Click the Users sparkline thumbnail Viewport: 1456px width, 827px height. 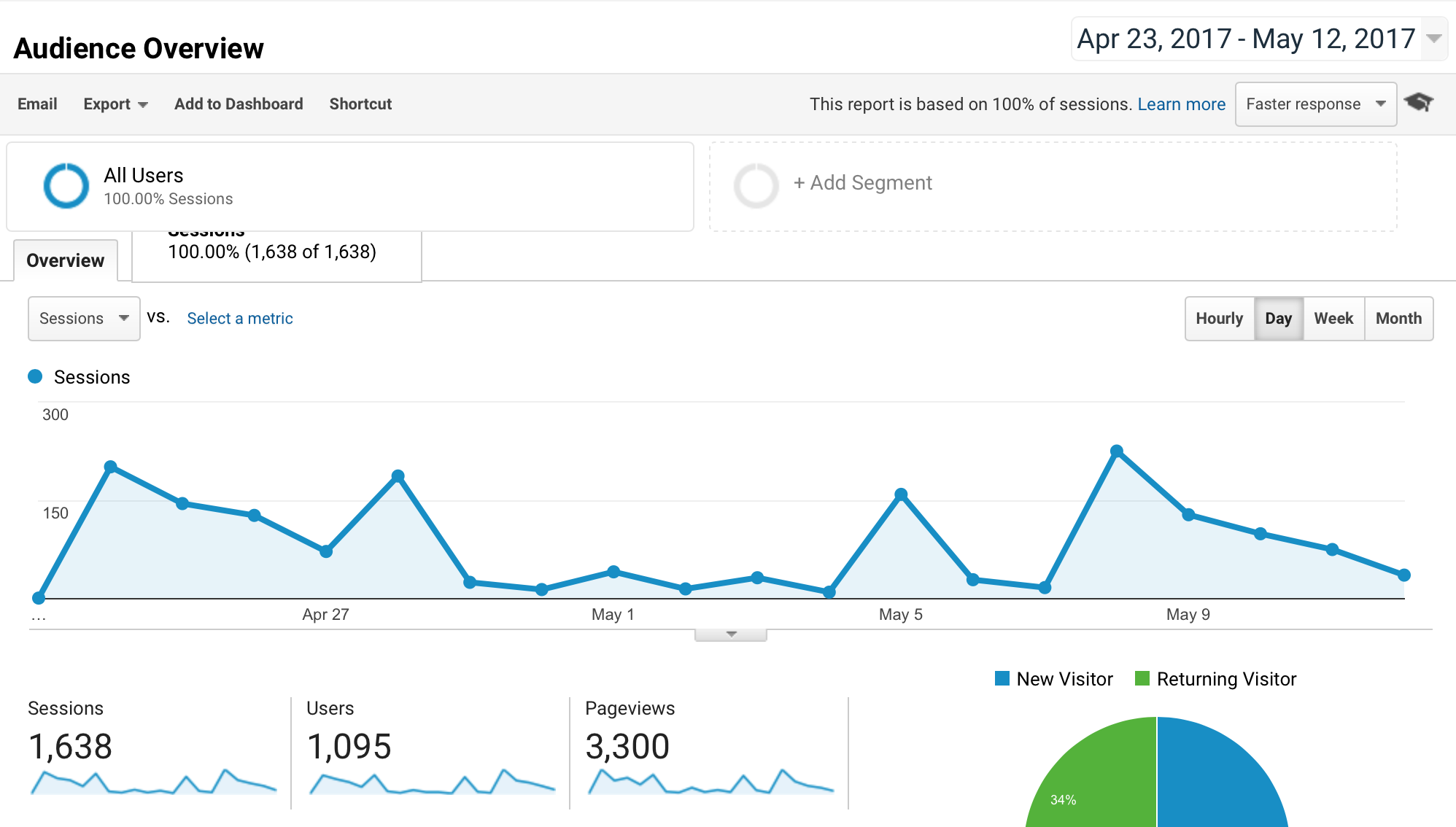pyautogui.click(x=432, y=782)
